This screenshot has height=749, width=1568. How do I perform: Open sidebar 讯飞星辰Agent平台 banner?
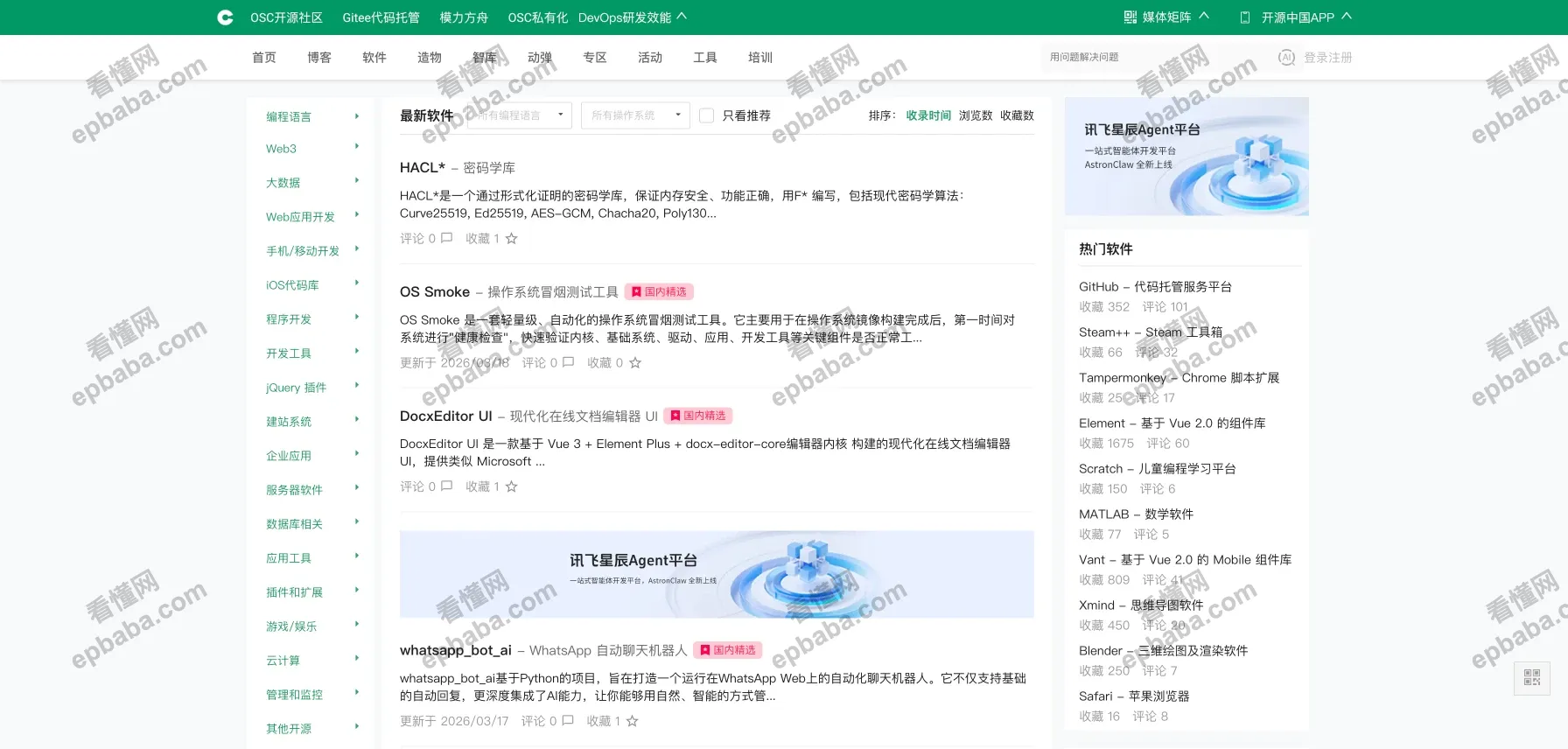pos(1186,157)
